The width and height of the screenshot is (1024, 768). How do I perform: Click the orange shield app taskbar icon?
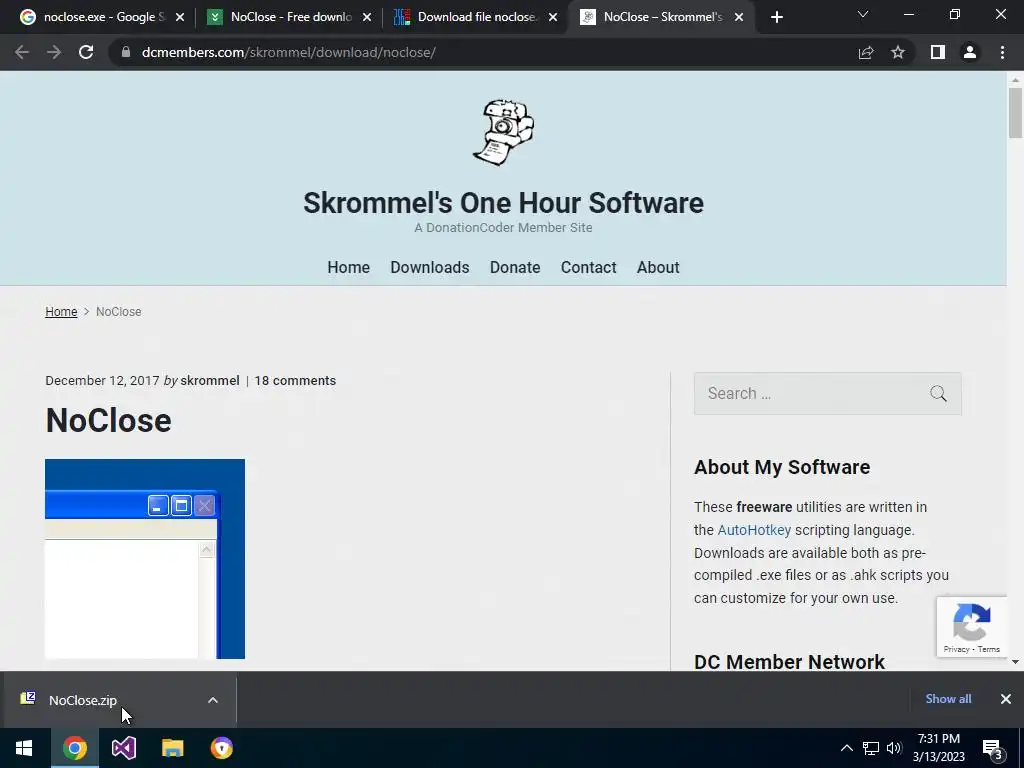pyautogui.click(x=221, y=748)
